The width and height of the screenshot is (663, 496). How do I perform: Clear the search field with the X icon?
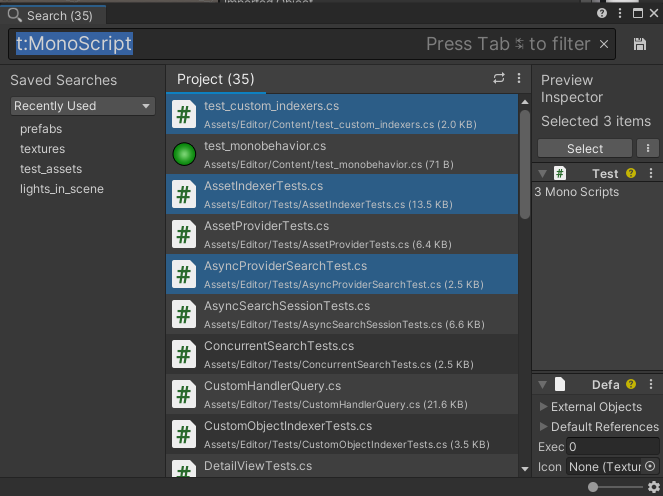tap(604, 44)
